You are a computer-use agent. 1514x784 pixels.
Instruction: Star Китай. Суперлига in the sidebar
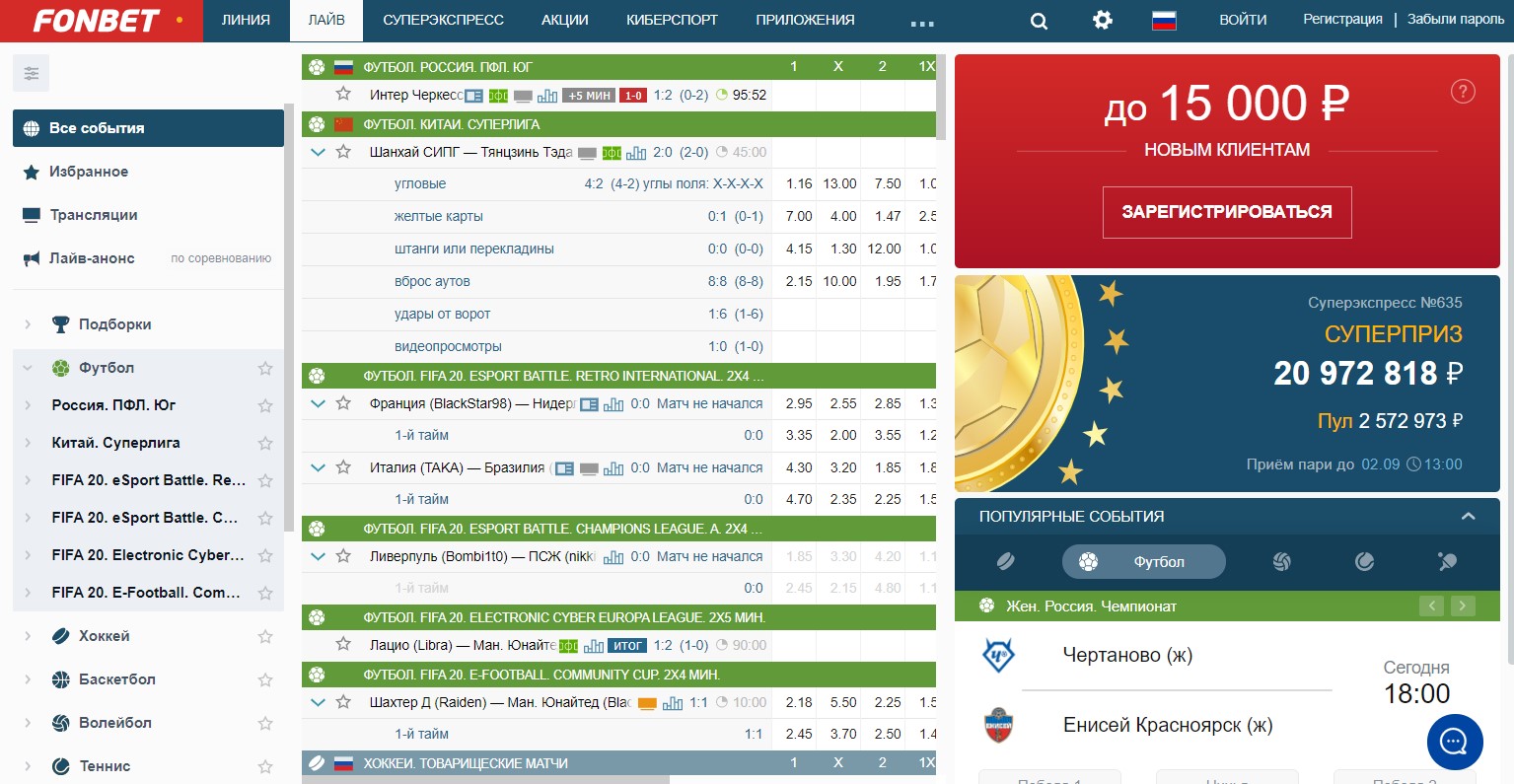(265, 443)
